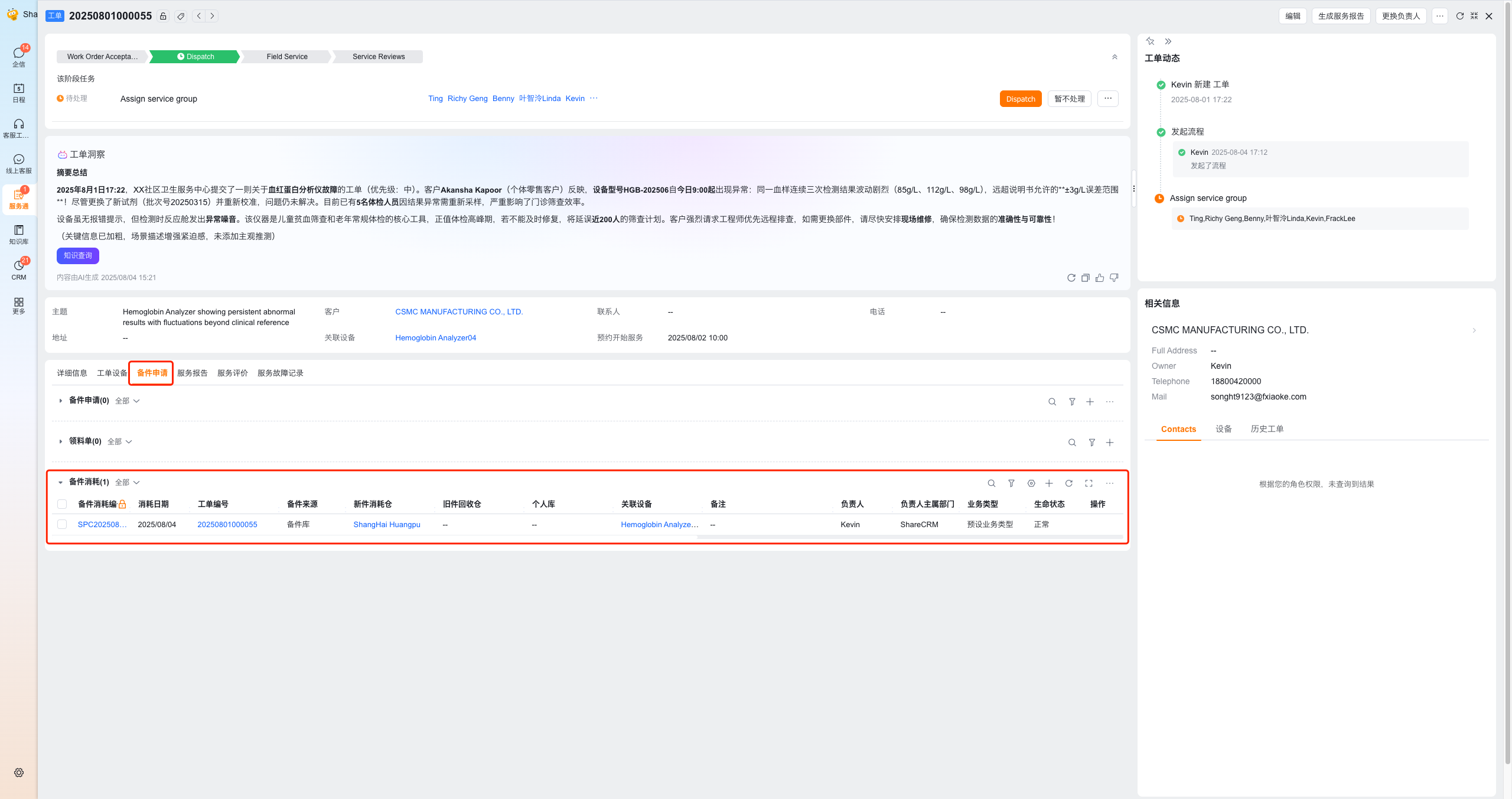This screenshot has height=799, width=1512.
Task: Expand the 备件消耗 table to fullscreen
Action: pos(1089,483)
